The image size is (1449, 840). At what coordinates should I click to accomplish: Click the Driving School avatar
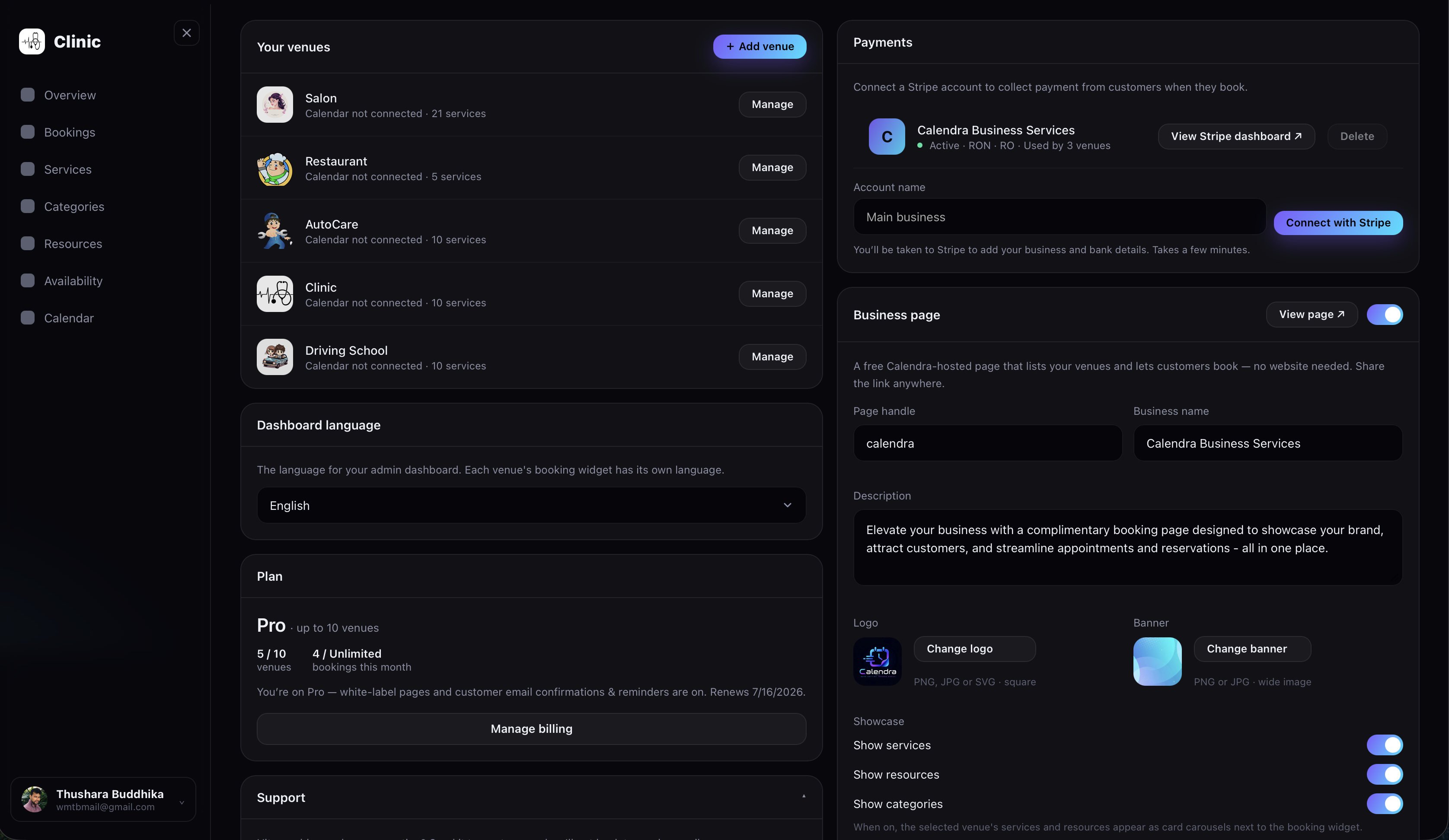tap(275, 357)
